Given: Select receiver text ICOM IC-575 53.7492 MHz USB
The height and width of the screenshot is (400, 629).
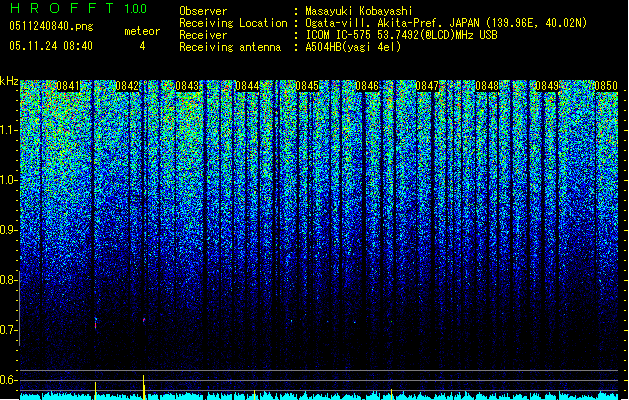Looking at the screenshot, I should tap(401, 35).
